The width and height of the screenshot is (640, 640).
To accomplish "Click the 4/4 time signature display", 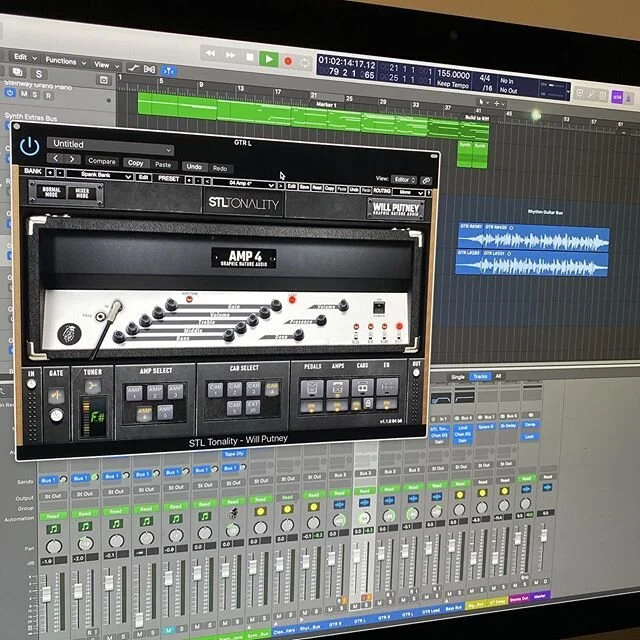I will pos(485,77).
